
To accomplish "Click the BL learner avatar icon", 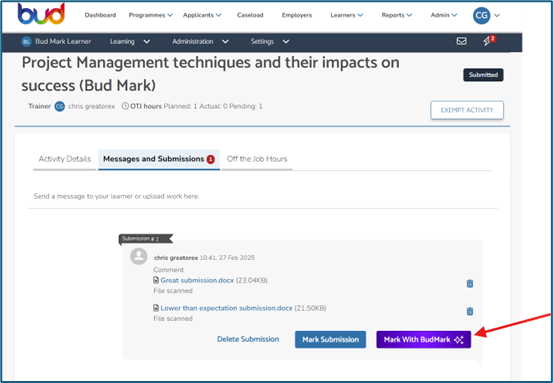I will click(x=26, y=42).
